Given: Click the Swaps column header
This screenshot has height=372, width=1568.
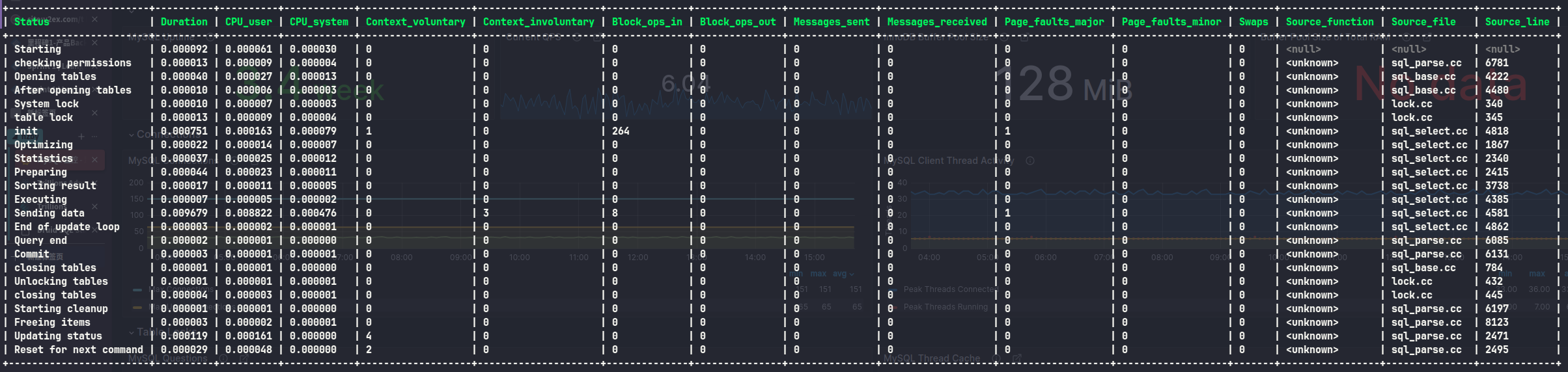Looking at the screenshot, I should point(1253,21).
